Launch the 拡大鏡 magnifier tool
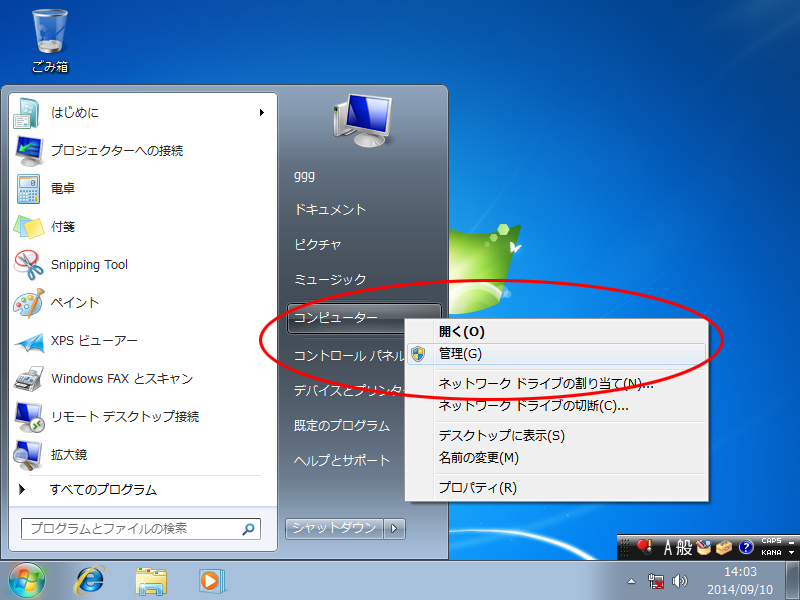Viewport: 800px width, 600px height. [69, 455]
